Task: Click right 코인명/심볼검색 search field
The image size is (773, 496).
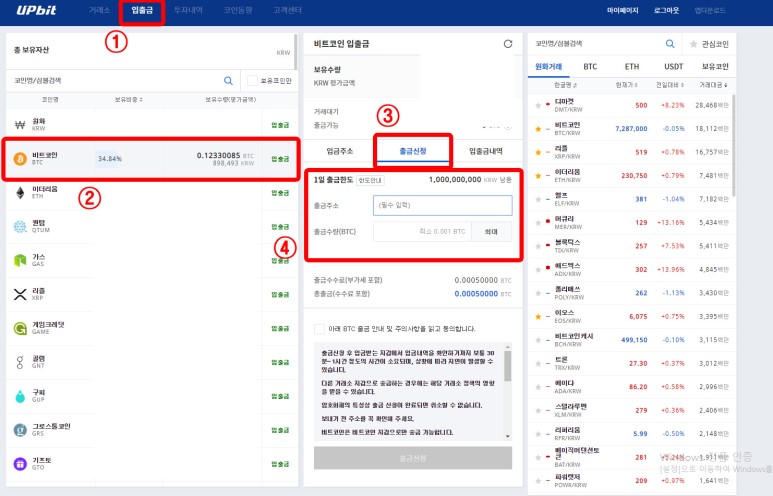Action: [x=597, y=44]
